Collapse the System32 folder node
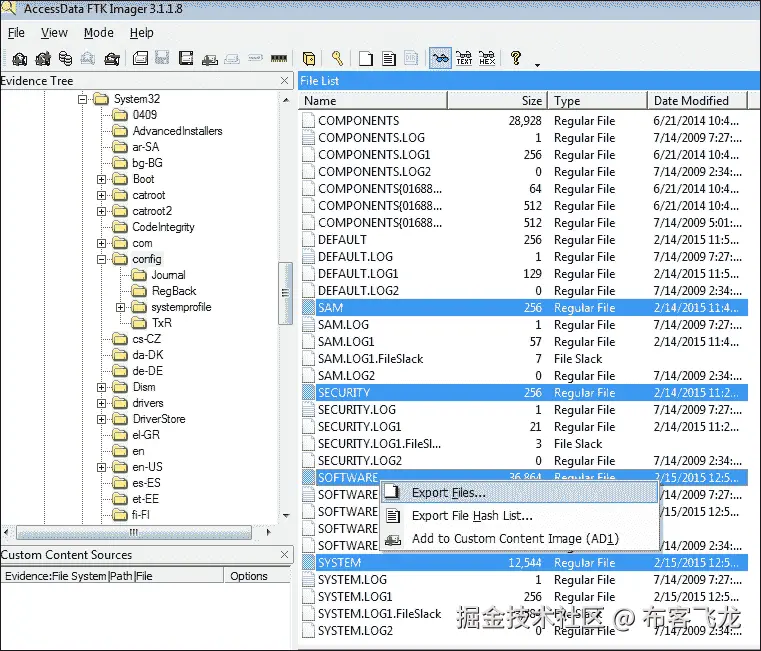Screen dimensions: 761x651 (83, 99)
